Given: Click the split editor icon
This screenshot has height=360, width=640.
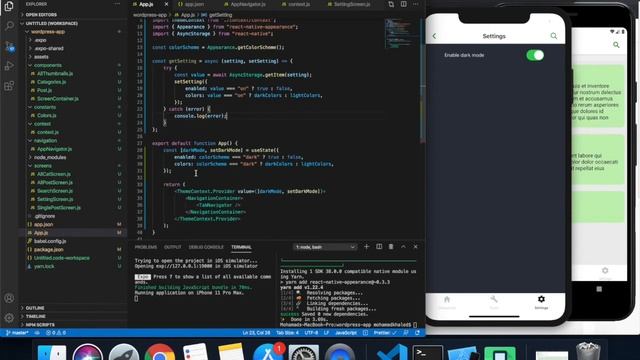Looking at the screenshot, I should pos(403,4).
